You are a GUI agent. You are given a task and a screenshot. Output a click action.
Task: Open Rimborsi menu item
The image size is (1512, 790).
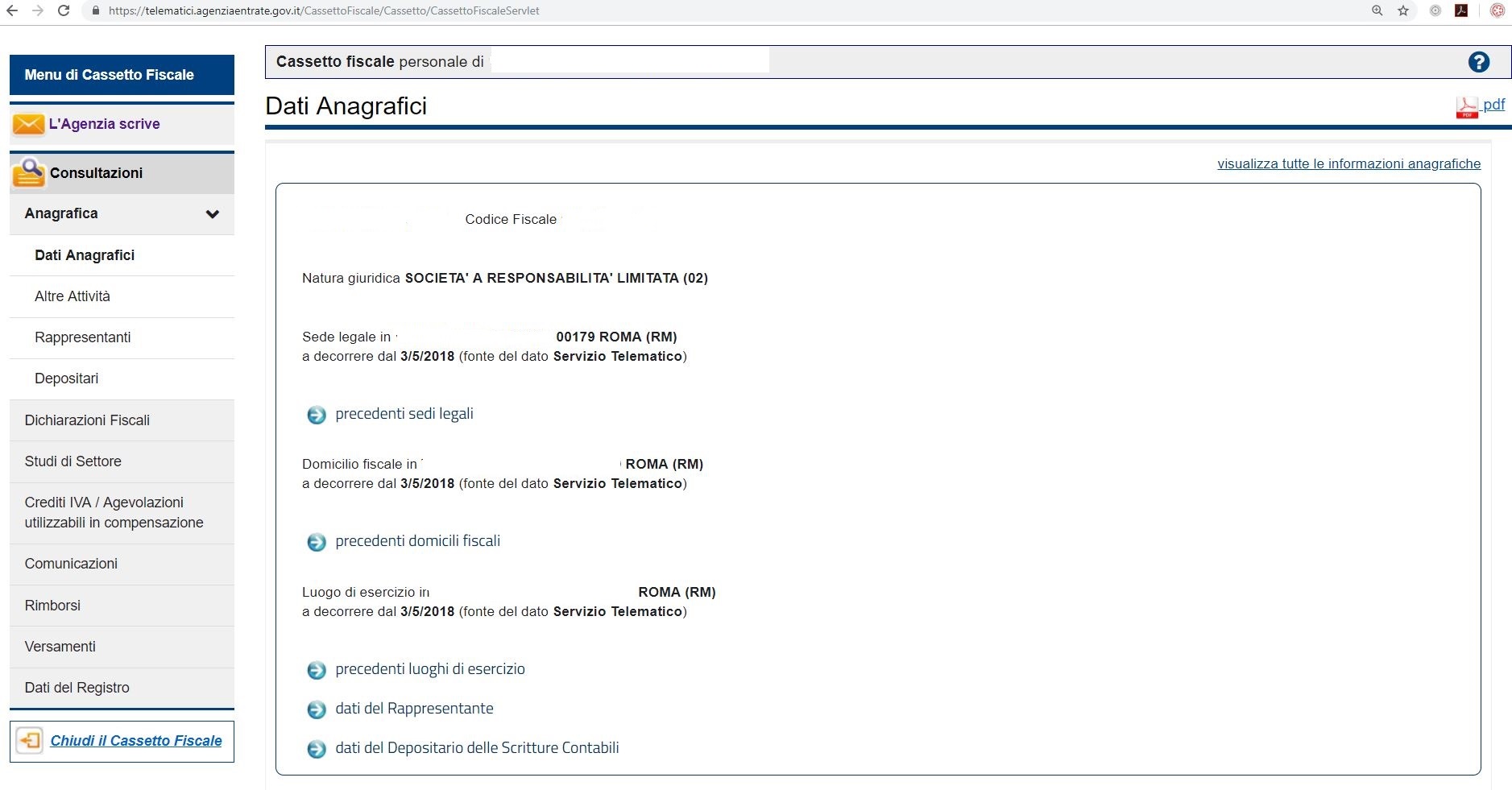(122, 606)
